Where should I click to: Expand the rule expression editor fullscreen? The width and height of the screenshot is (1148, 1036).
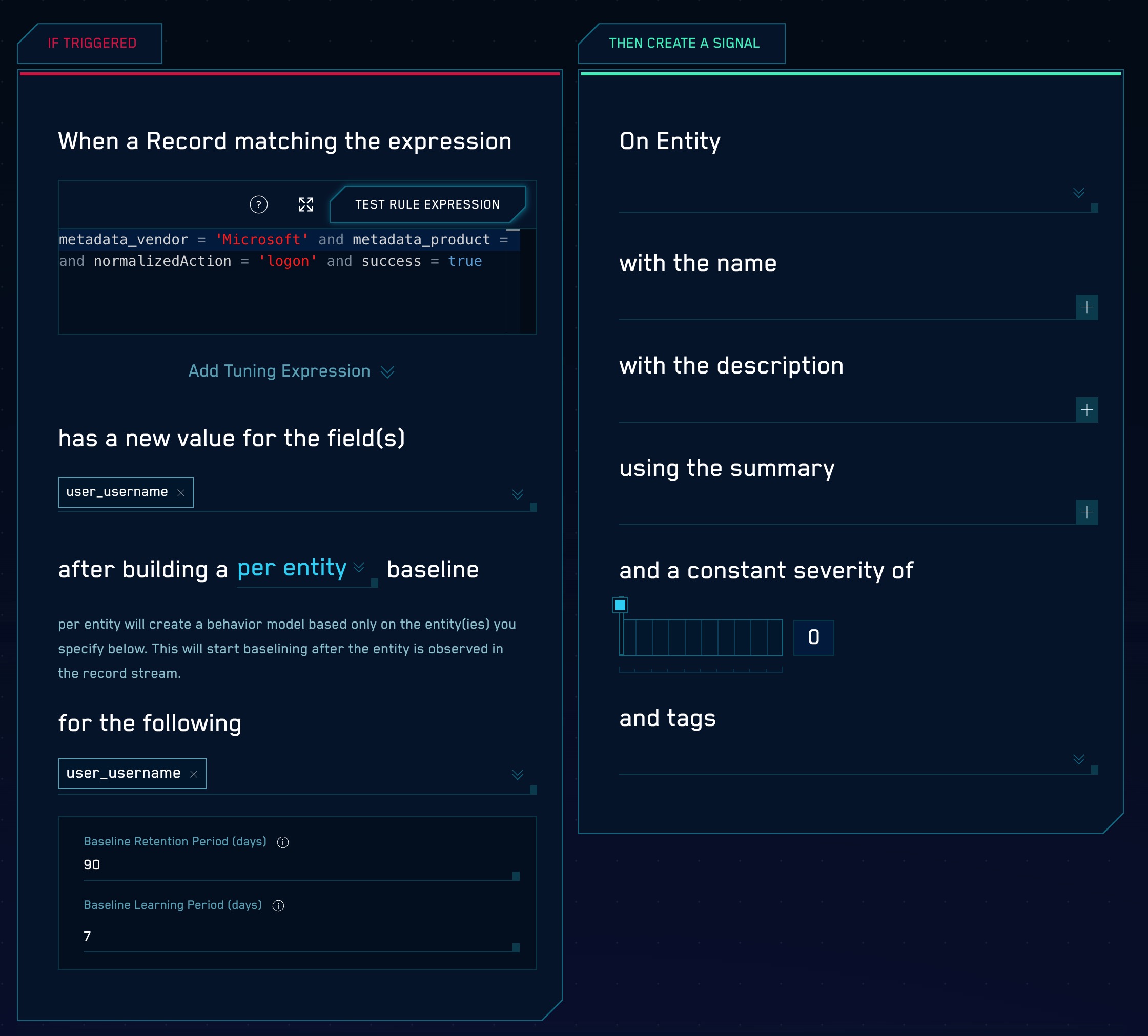click(x=306, y=204)
